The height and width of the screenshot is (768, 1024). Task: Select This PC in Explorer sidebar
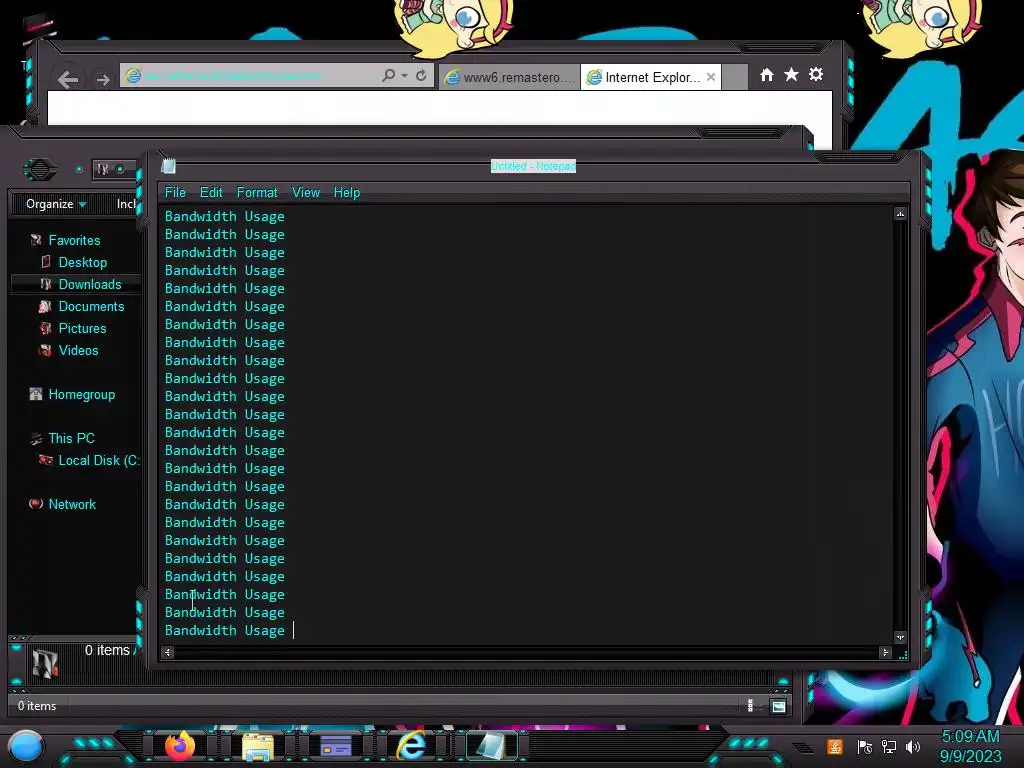coord(71,438)
